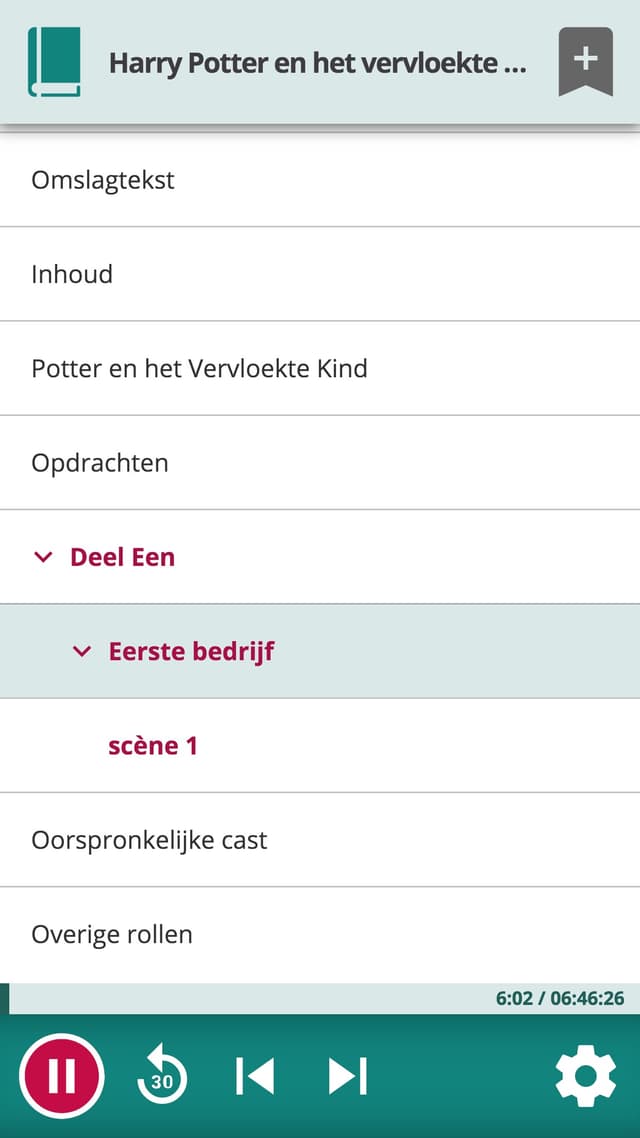
Task: Open the Omslagtekst chapter
Action: click(320, 180)
